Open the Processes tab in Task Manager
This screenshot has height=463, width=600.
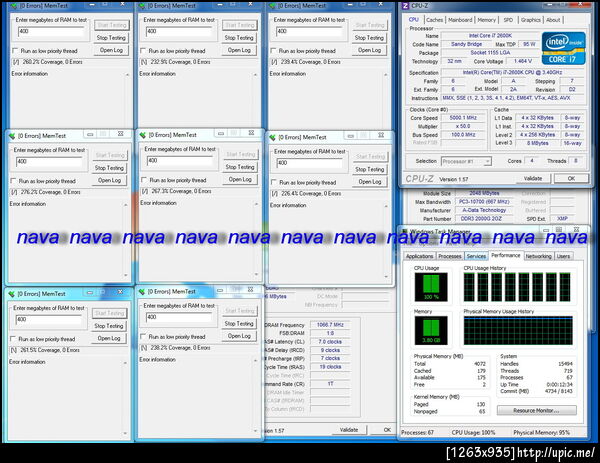click(450, 256)
